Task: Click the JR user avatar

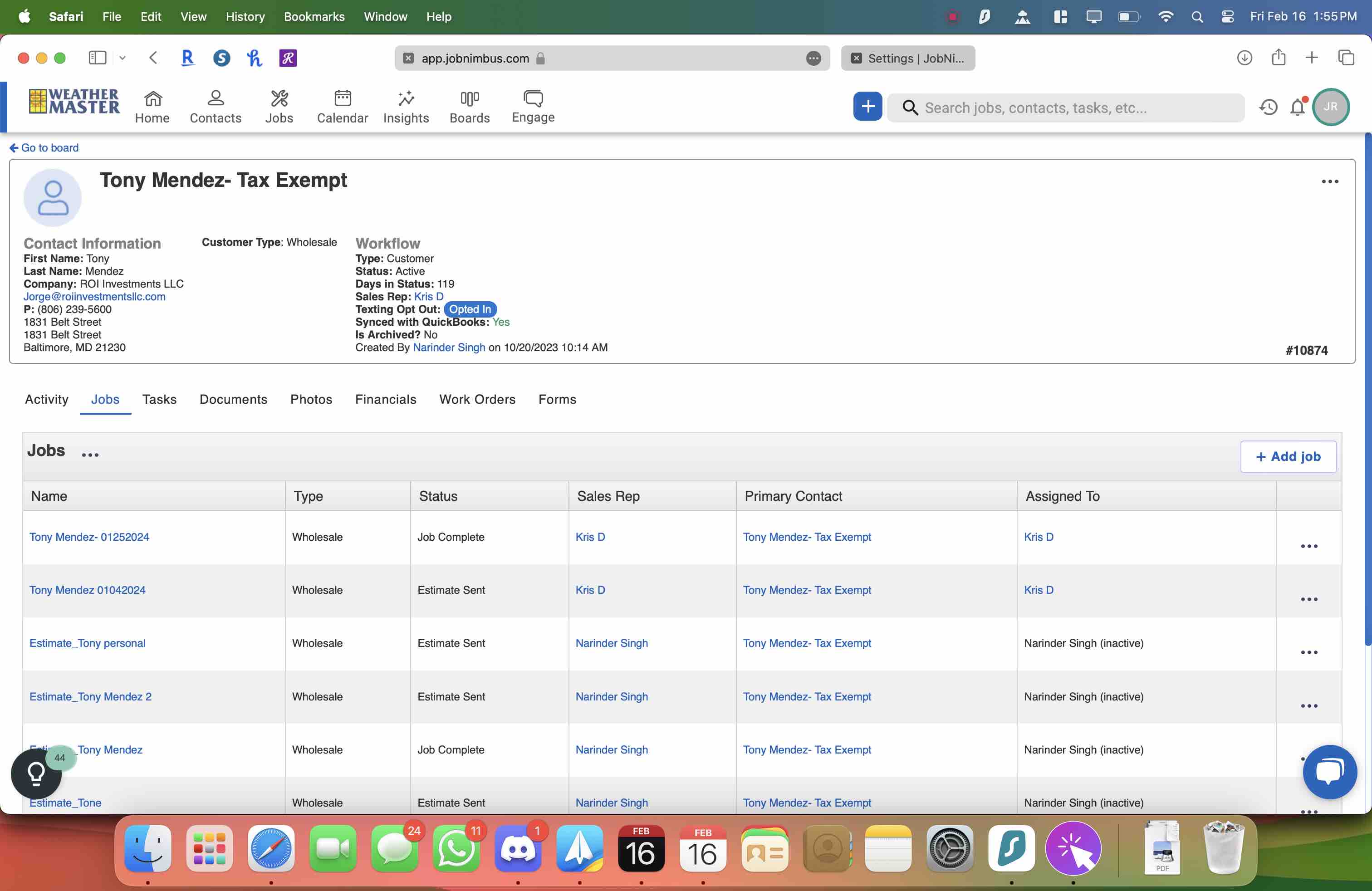Action: [x=1330, y=107]
